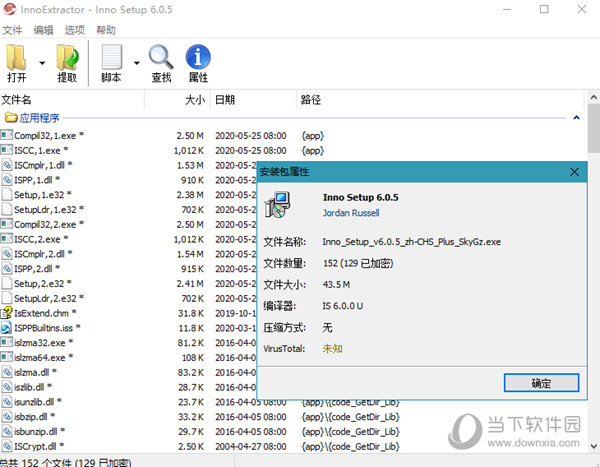Click the vertical scrollbar thumb

[x=593, y=129]
